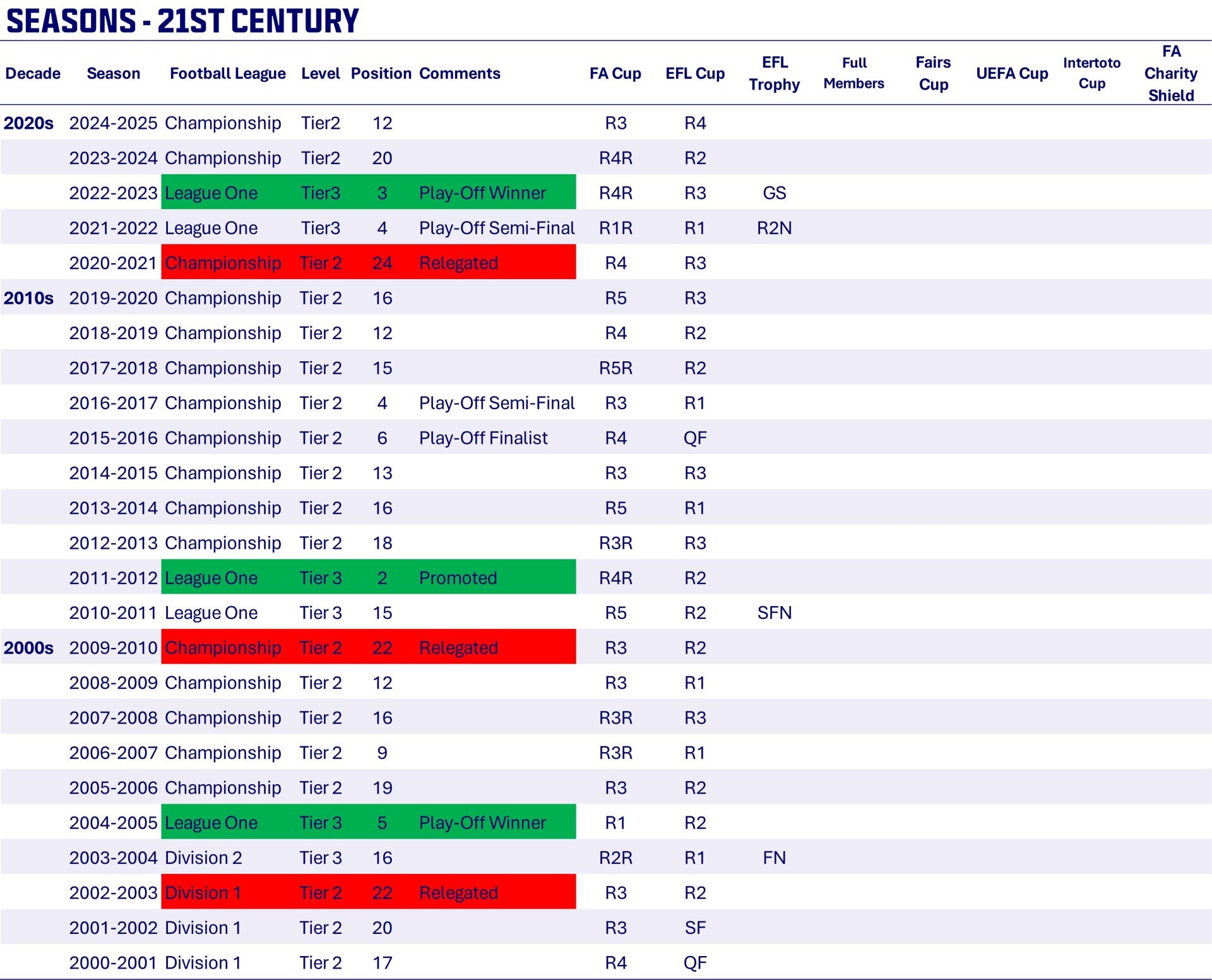Viewport: 1212px width, 980px height.
Task: Click the 2008-2009 season cell
Action: pos(114,683)
